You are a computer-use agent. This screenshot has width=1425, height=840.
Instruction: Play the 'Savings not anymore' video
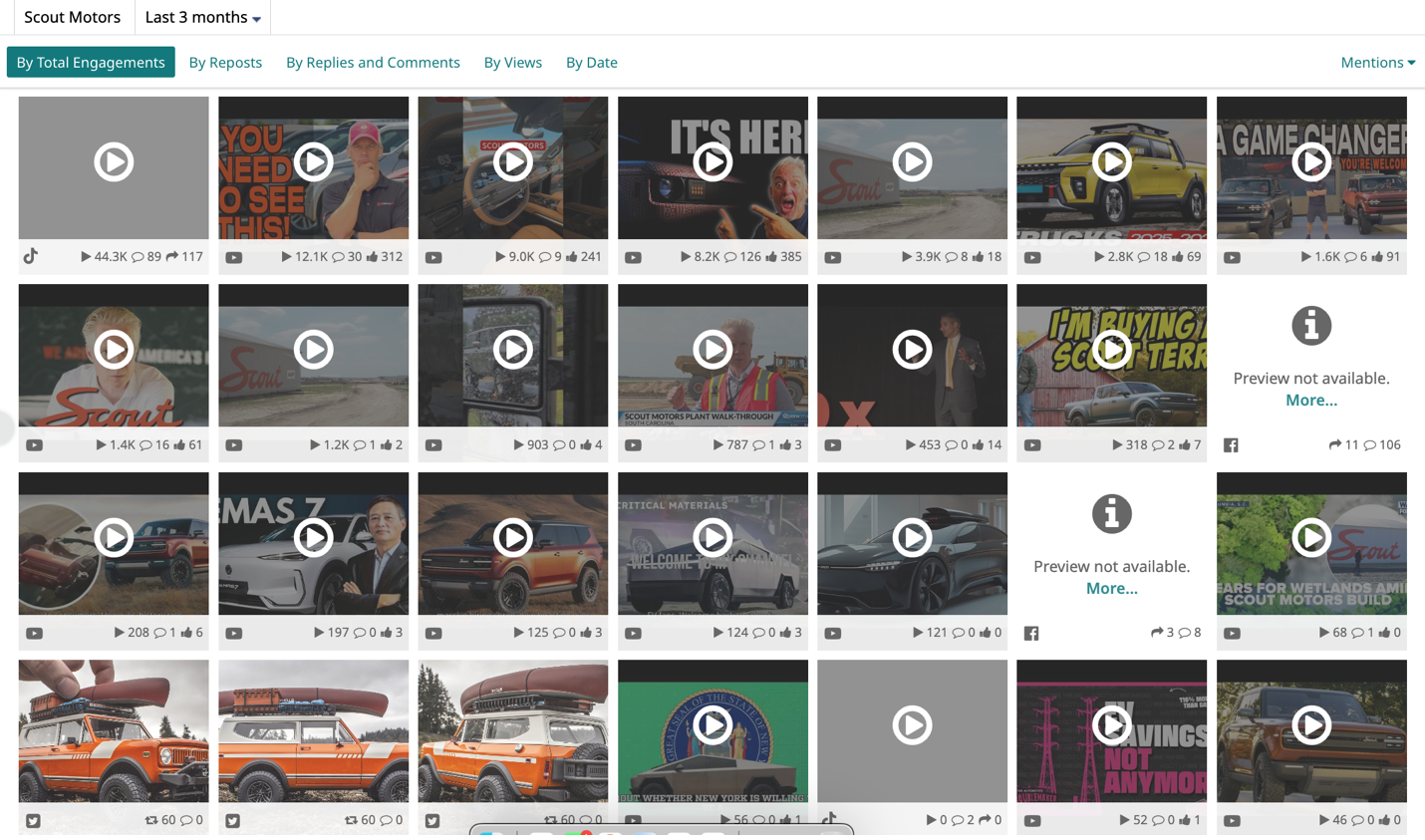coord(1112,725)
